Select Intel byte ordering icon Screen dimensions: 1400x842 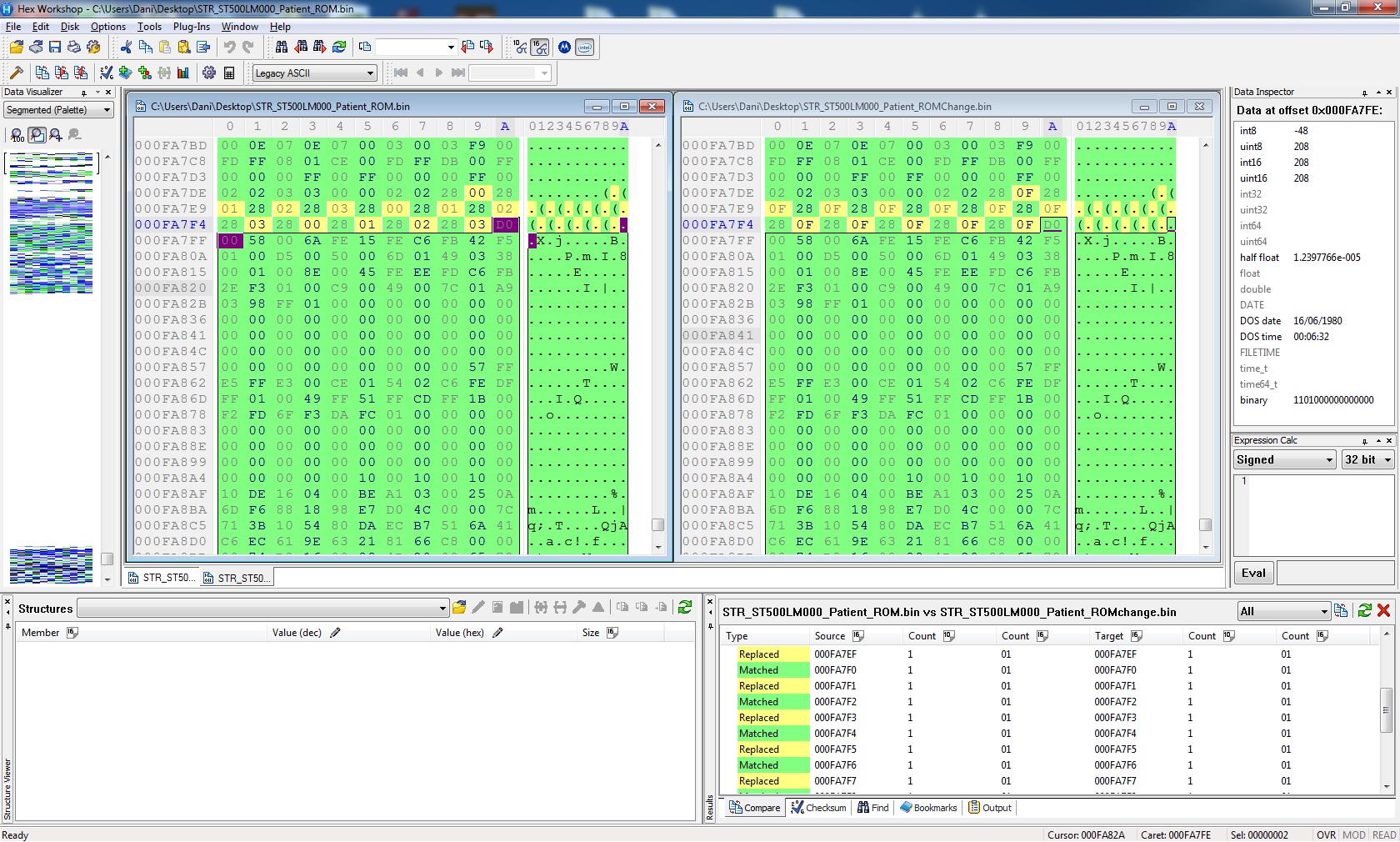point(585,48)
